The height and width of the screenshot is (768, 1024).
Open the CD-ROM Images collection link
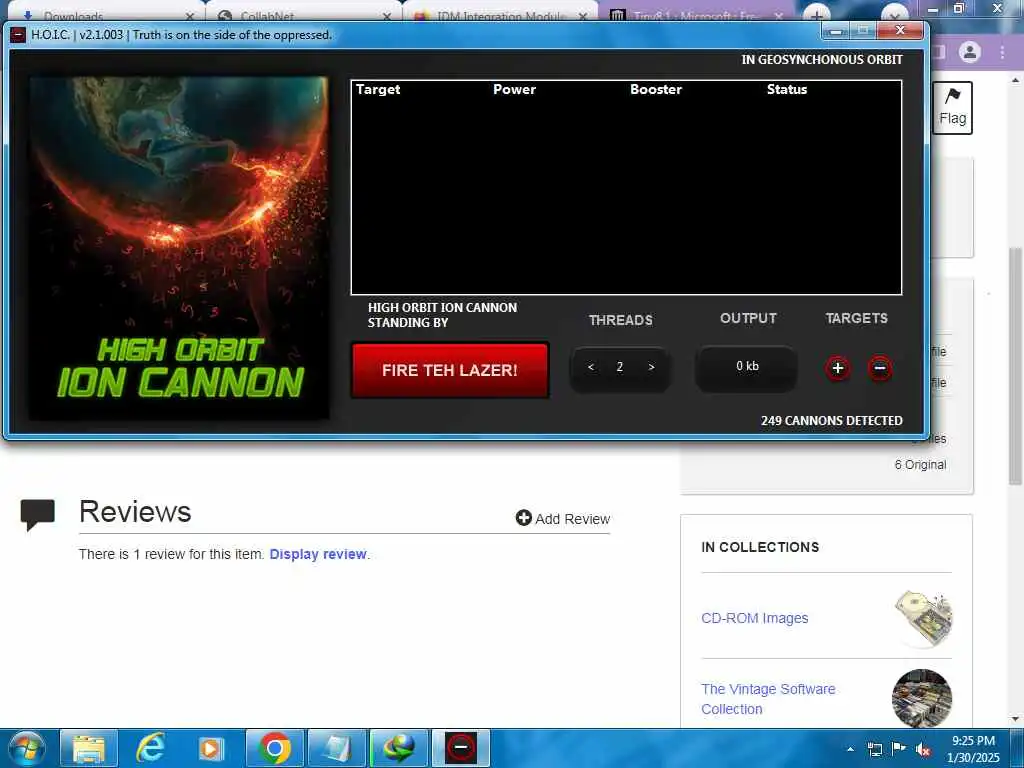click(x=754, y=618)
